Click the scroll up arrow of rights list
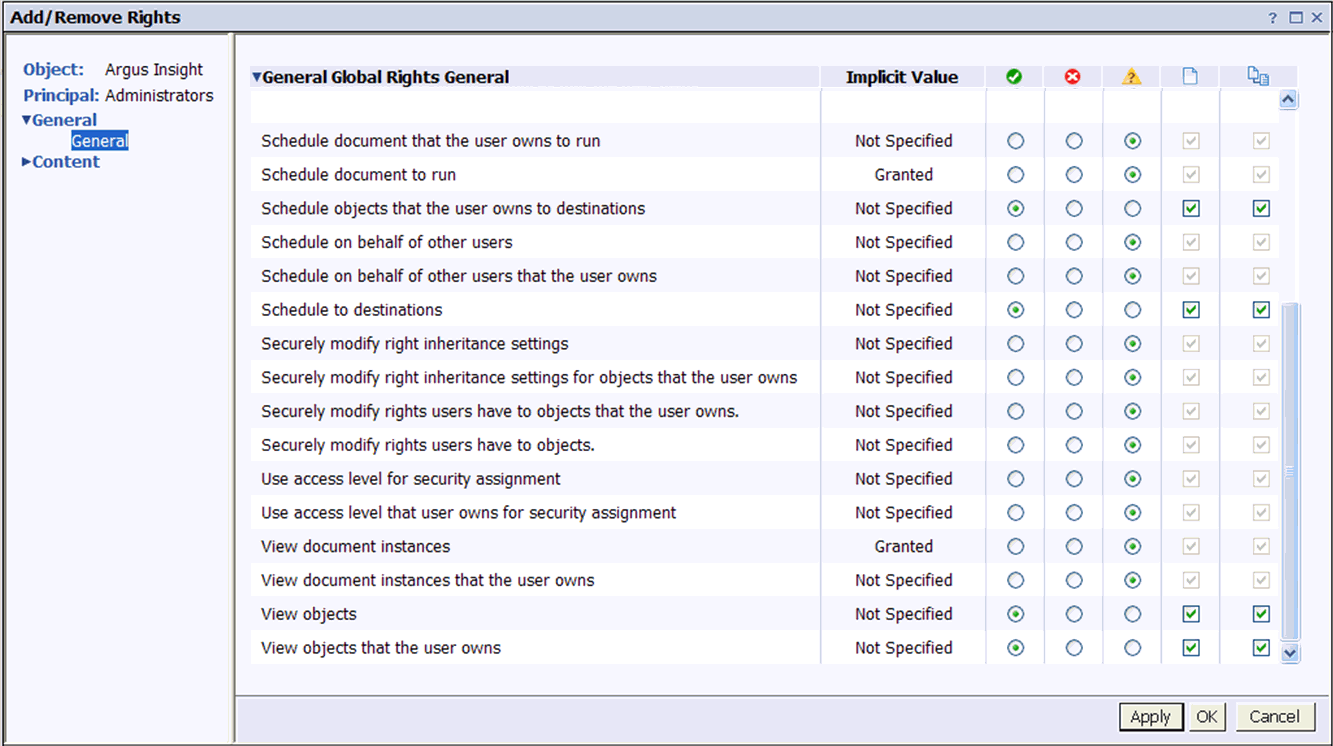Image resolution: width=1333 pixels, height=746 pixels. pos(1289,99)
